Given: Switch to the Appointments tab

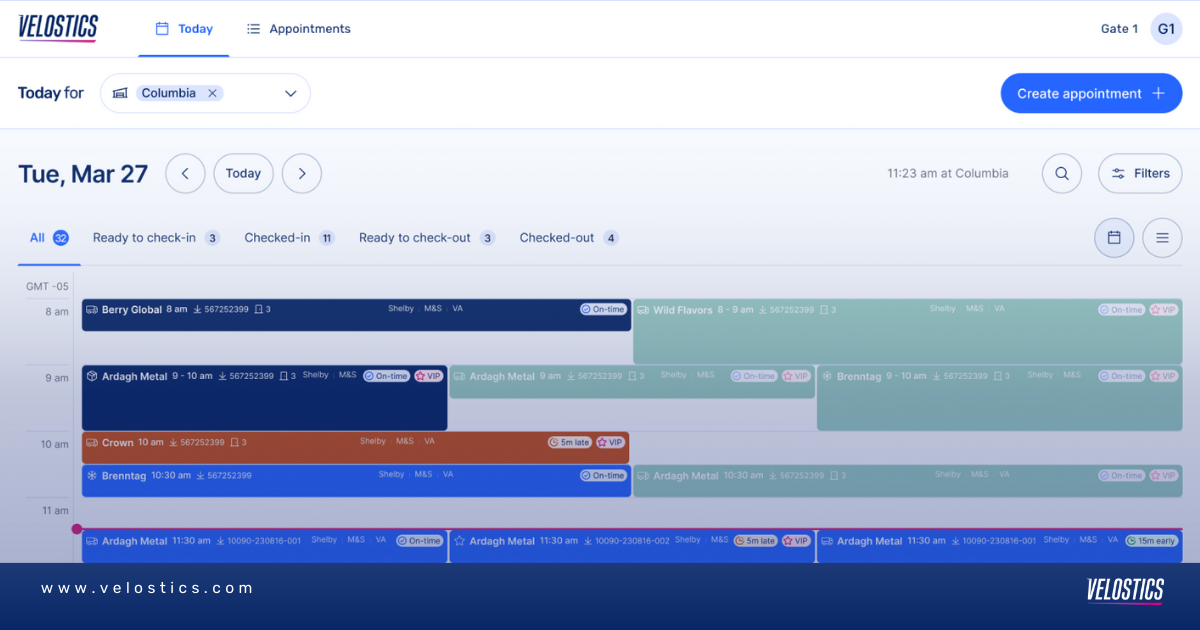Looking at the screenshot, I should (299, 29).
